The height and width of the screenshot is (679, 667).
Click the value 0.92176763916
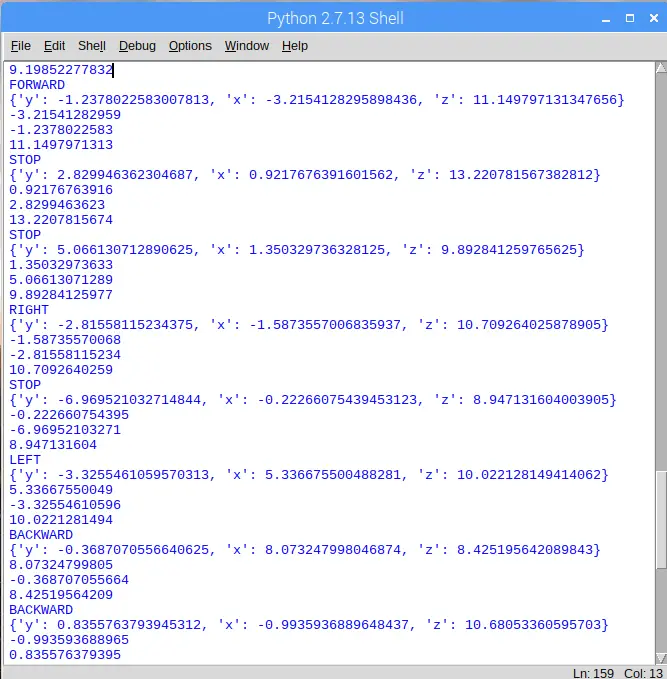click(61, 190)
